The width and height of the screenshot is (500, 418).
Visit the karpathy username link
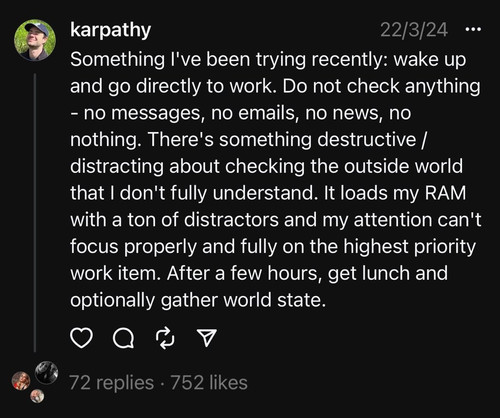pos(111,31)
